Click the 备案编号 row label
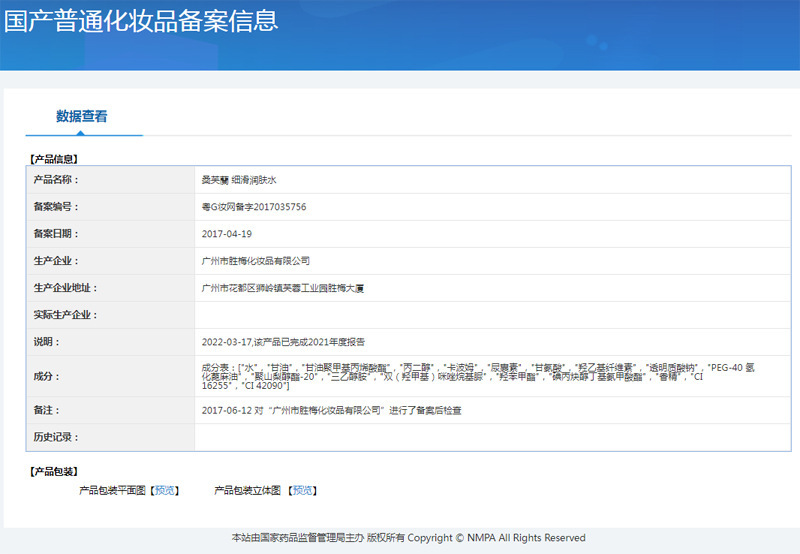The width and height of the screenshot is (800, 554). point(56,207)
